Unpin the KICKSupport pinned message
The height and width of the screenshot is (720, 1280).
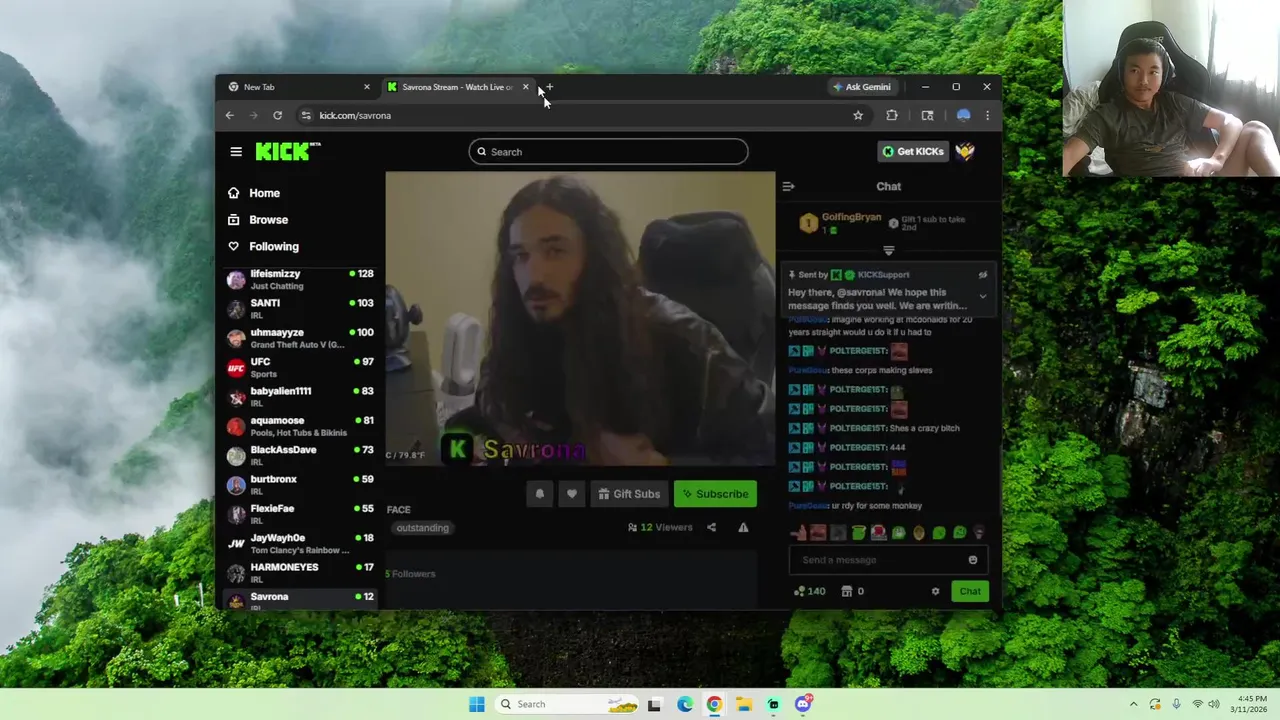tap(983, 275)
